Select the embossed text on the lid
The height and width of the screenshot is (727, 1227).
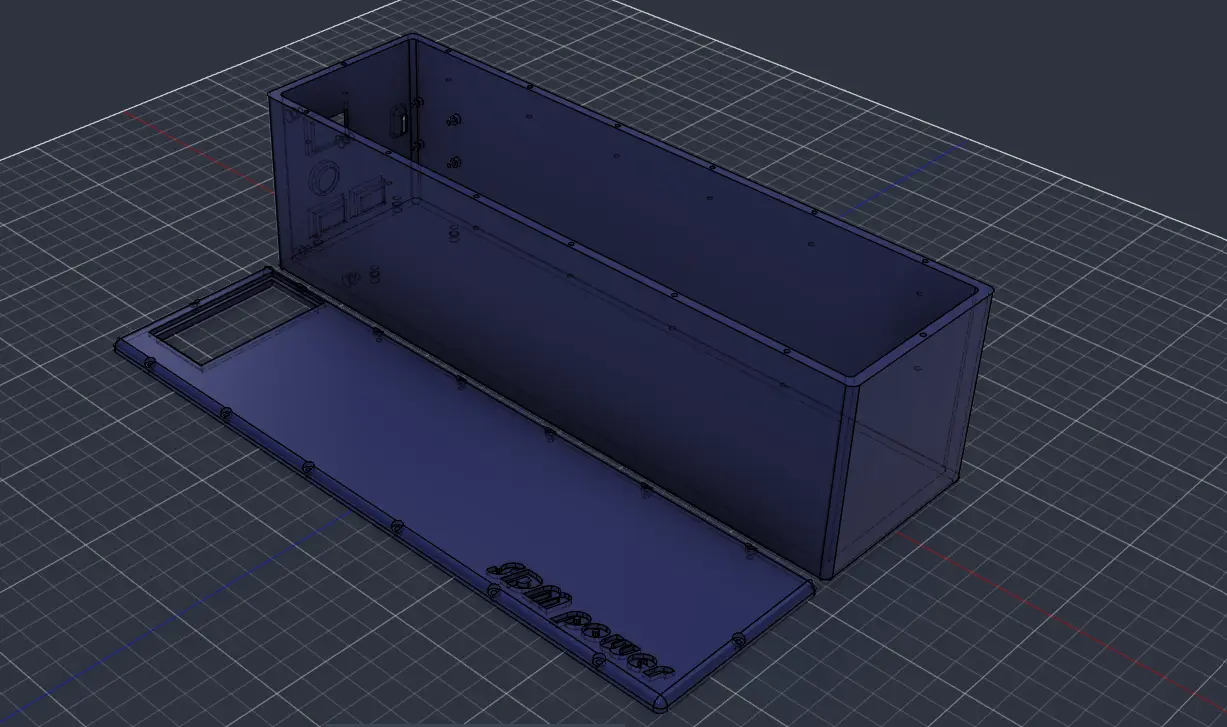coord(580,619)
